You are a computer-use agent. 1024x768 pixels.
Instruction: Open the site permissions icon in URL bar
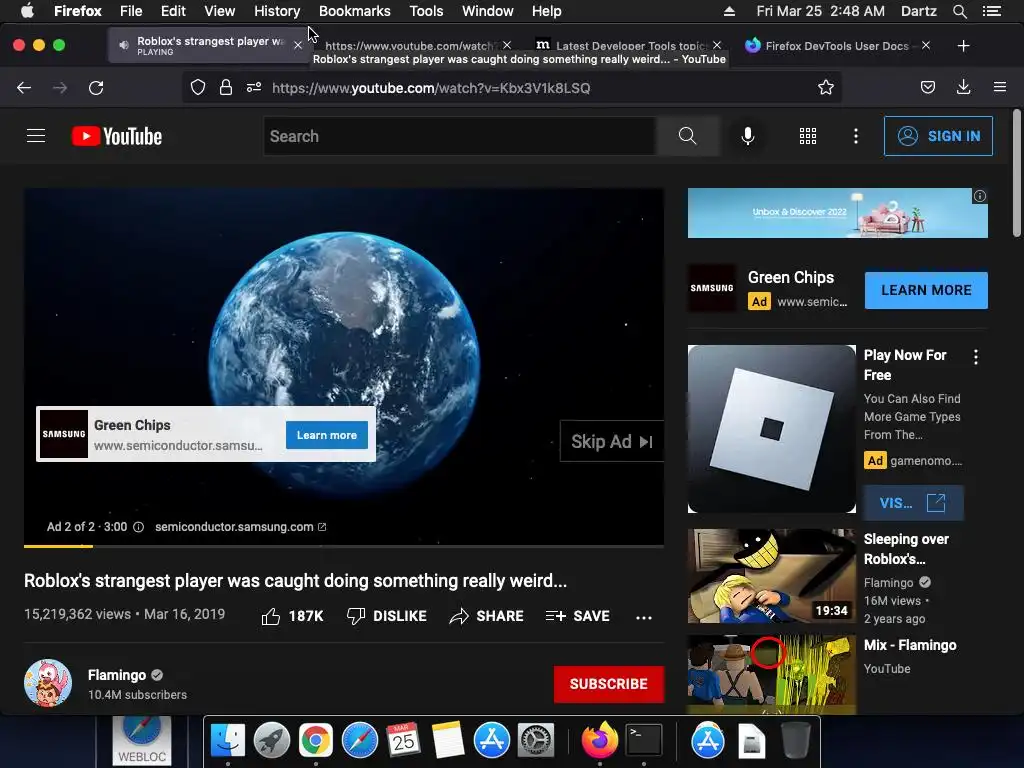(x=254, y=88)
